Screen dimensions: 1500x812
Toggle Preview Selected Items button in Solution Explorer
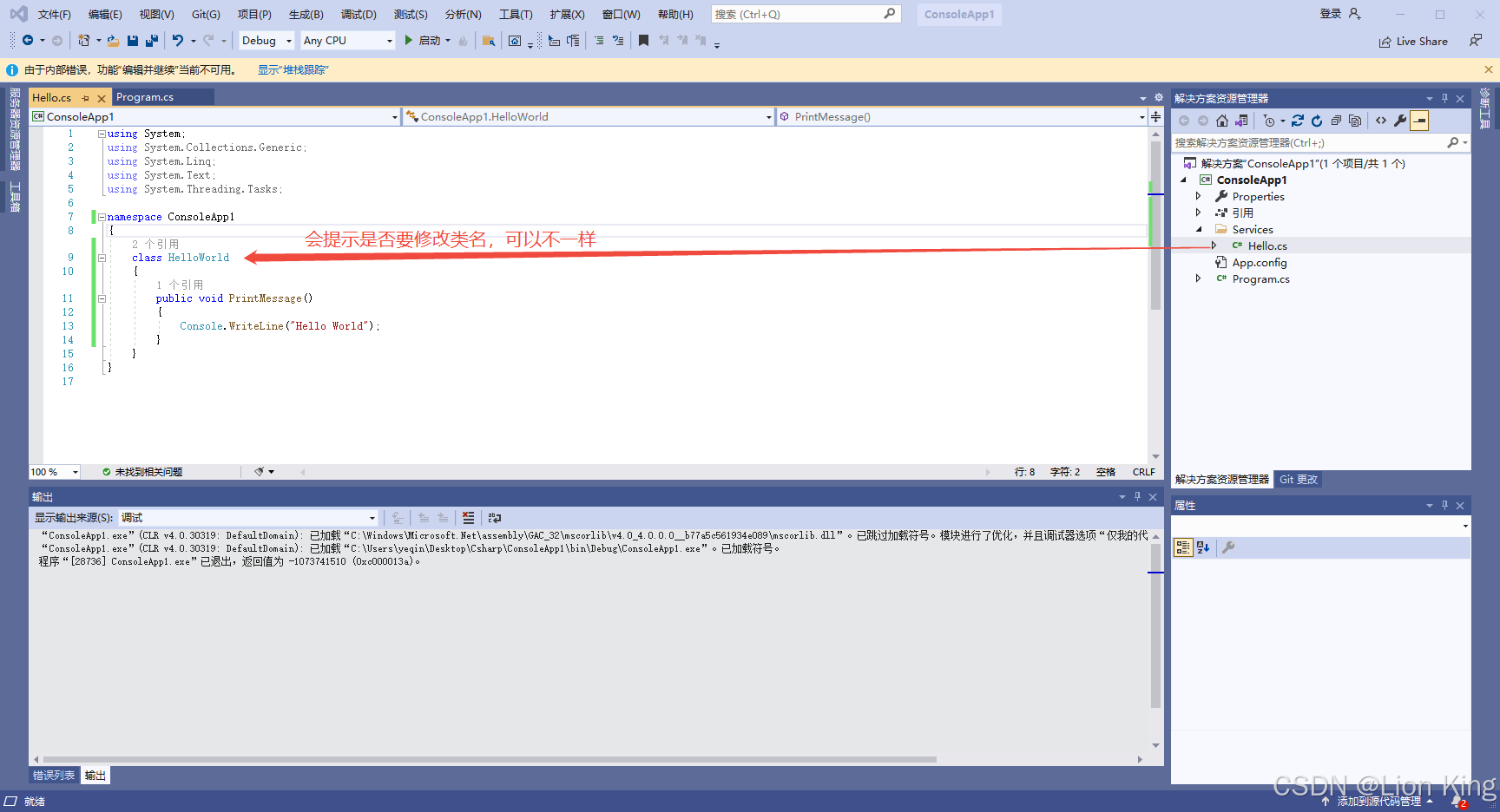point(1419,121)
